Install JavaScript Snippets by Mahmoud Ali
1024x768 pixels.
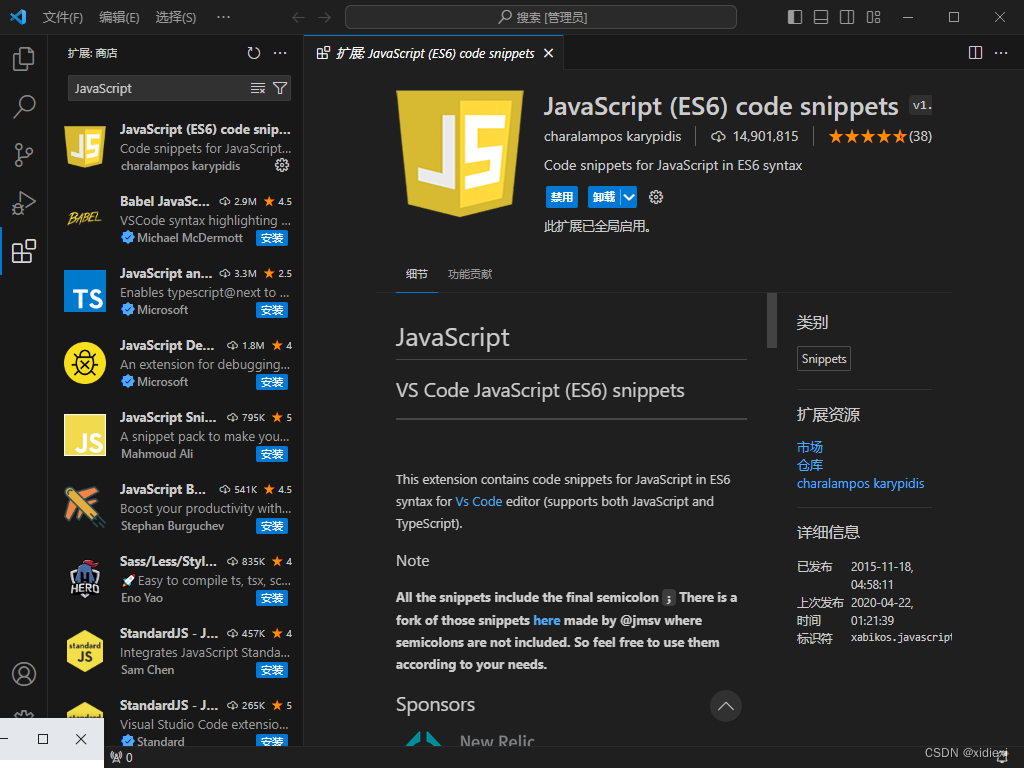(x=272, y=454)
